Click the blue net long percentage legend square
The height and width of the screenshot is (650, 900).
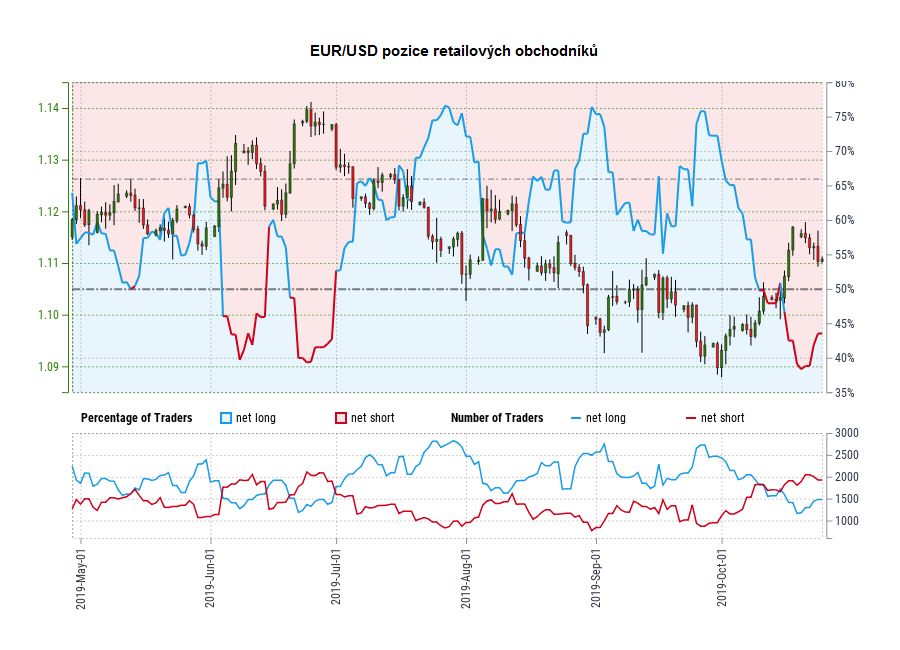[x=226, y=418]
